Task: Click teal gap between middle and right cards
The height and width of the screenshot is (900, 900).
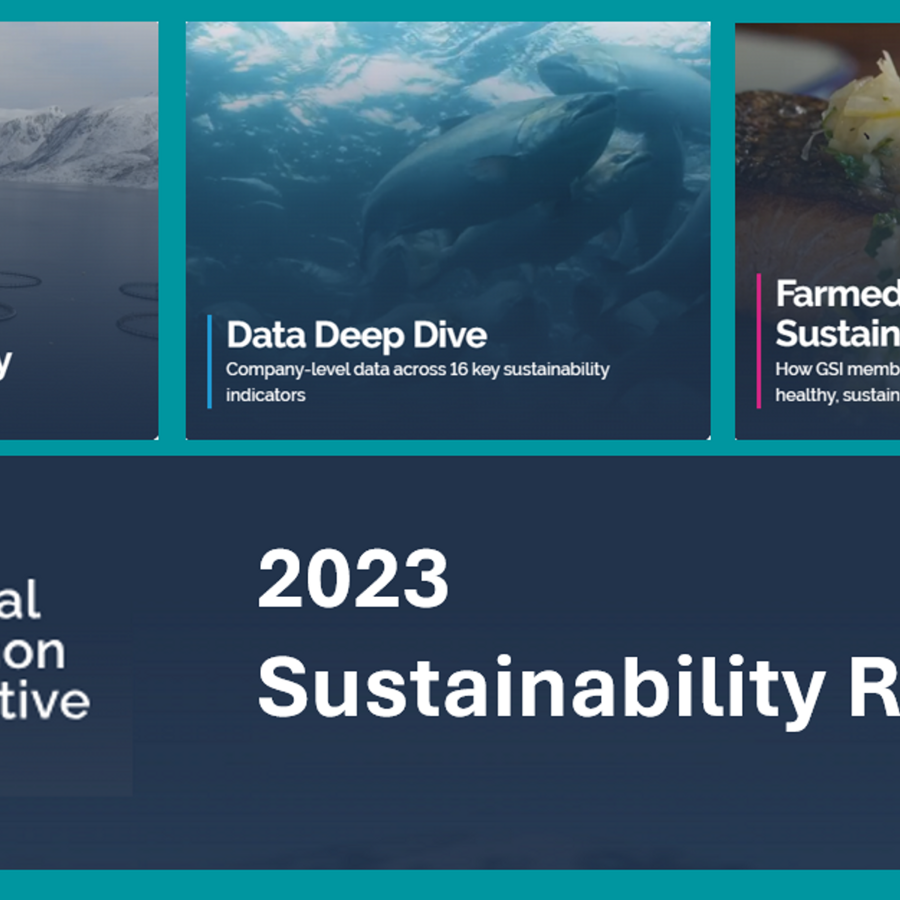Action: (x=723, y=230)
